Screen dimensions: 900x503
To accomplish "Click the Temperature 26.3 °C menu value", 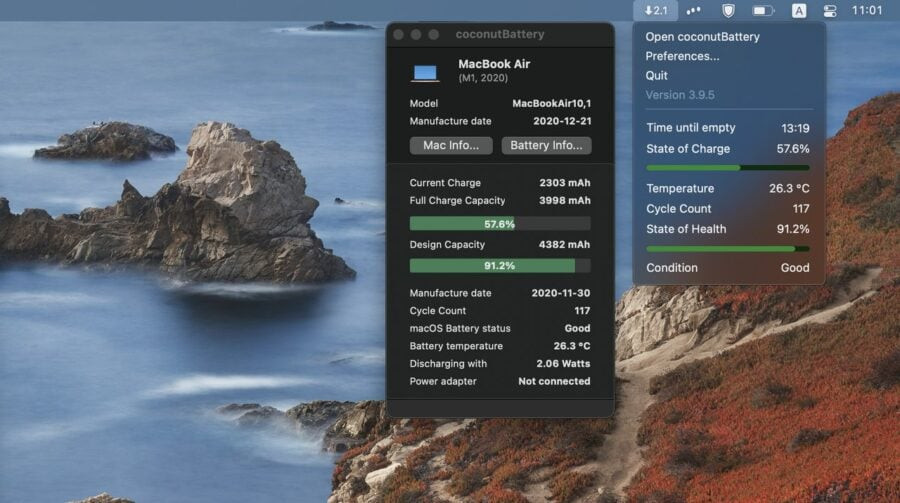I will tap(789, 188).
